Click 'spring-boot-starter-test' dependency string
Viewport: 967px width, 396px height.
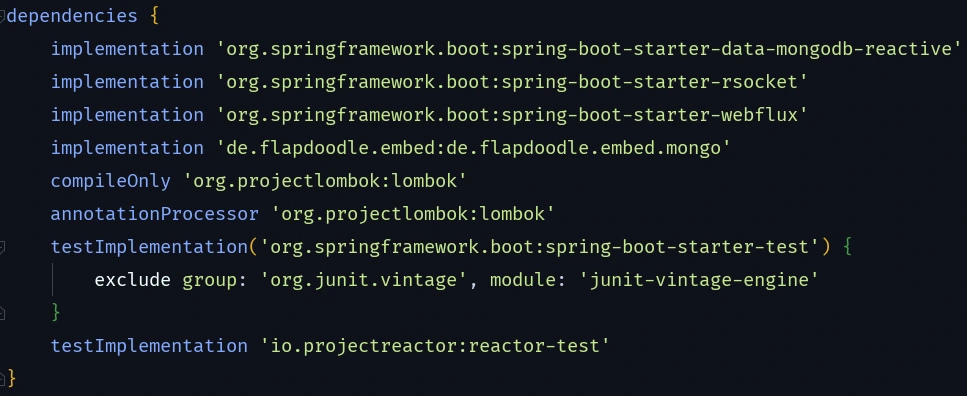click(540, 247)
